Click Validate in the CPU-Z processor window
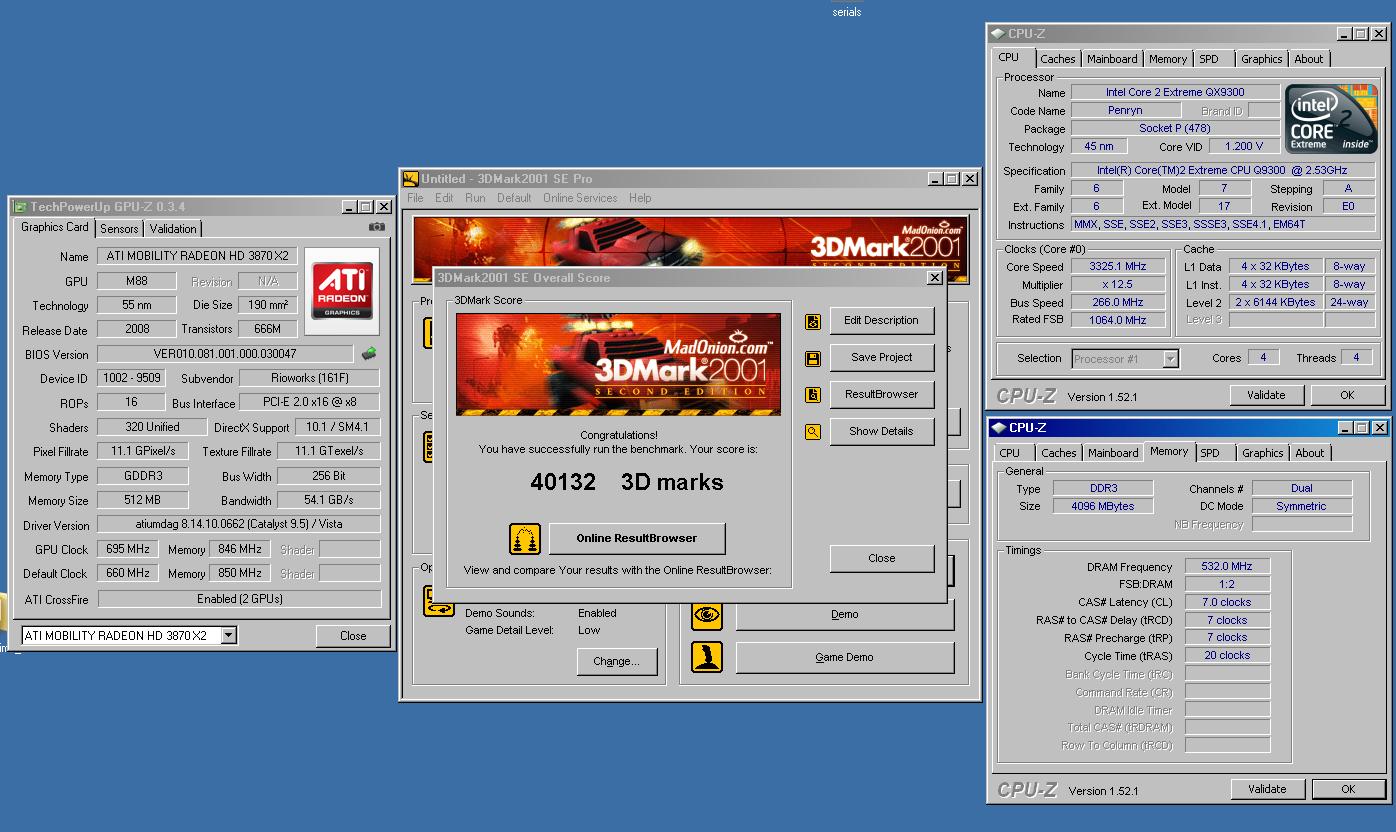Screen dimensions: 1396x832 (1266, 395)
